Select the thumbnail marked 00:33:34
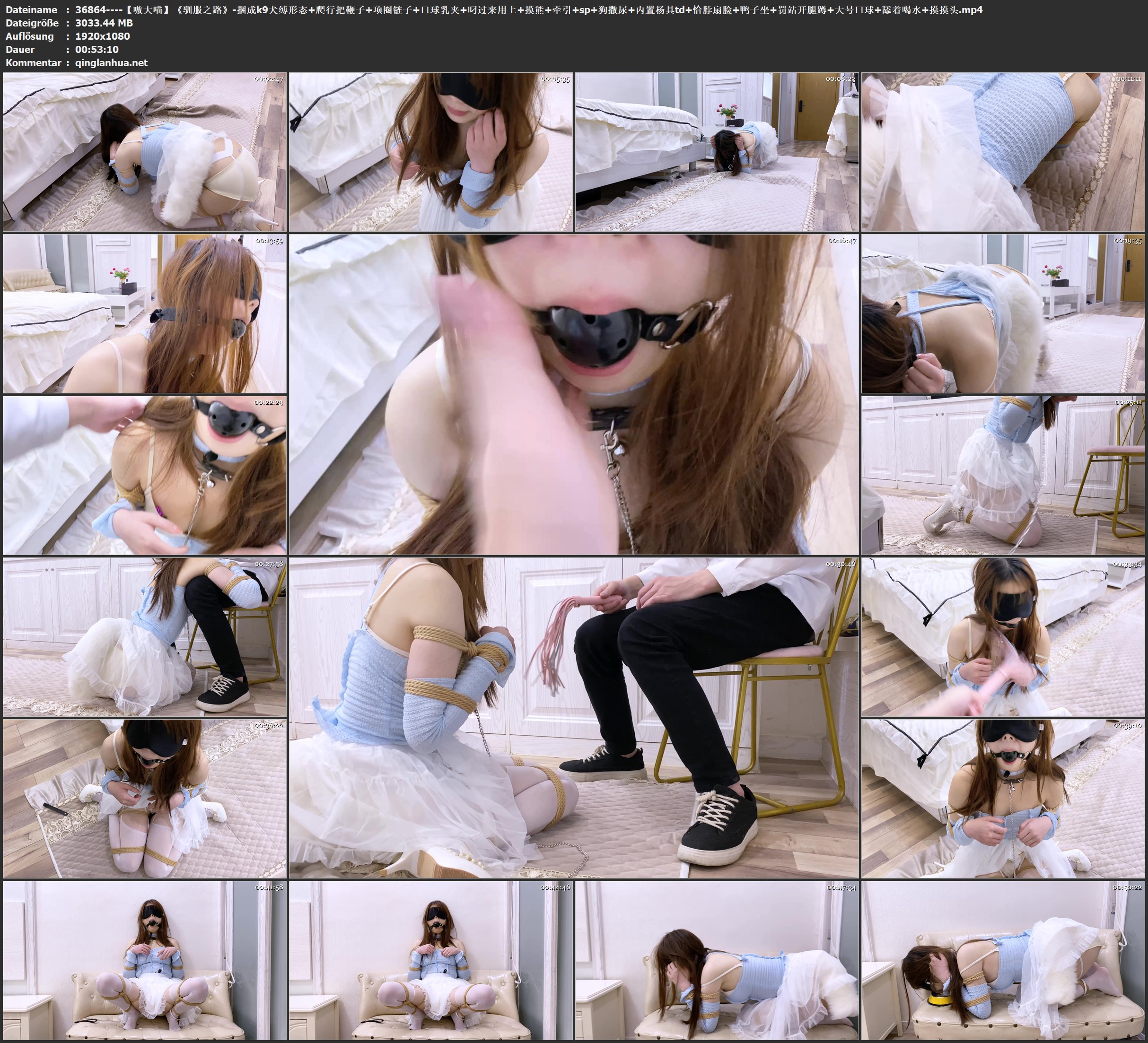The image size is (1148, 1043). (x=1003, y=636)
